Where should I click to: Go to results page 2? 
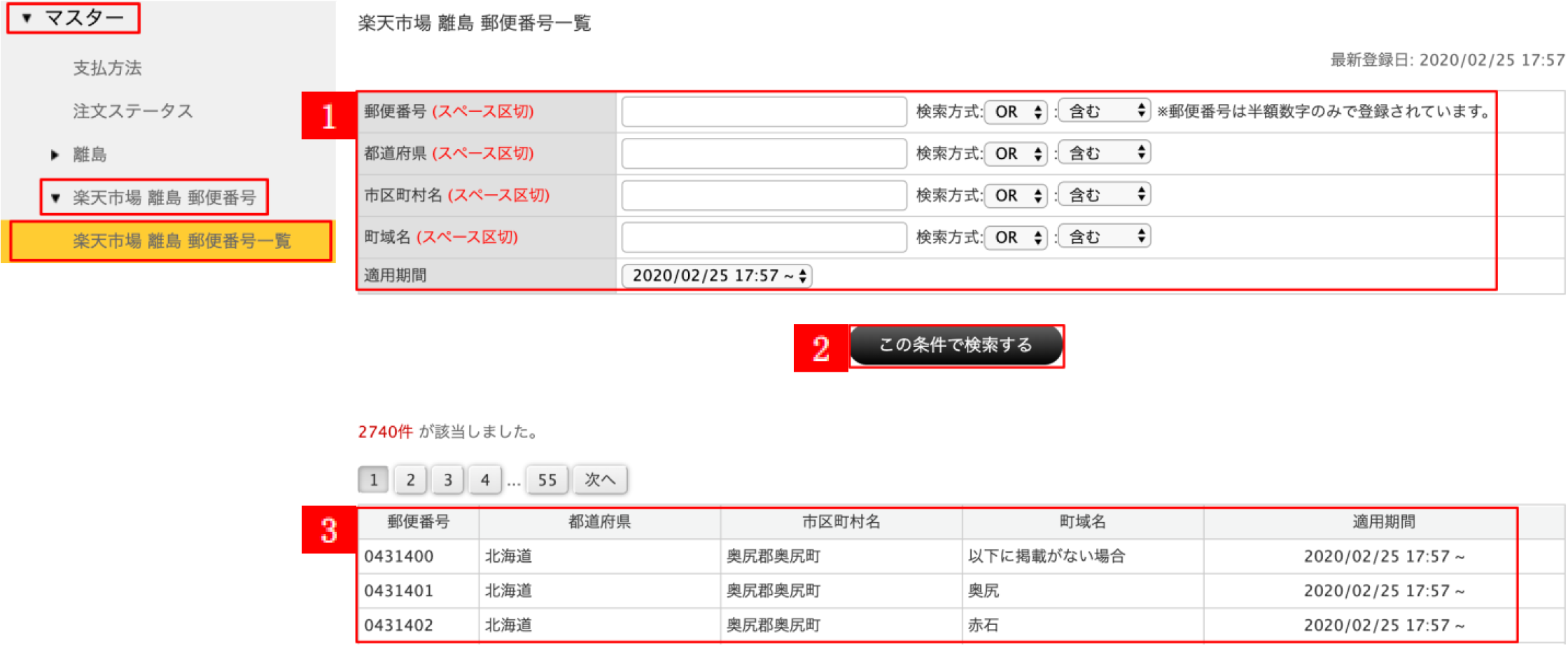click(x=410, y=480)
